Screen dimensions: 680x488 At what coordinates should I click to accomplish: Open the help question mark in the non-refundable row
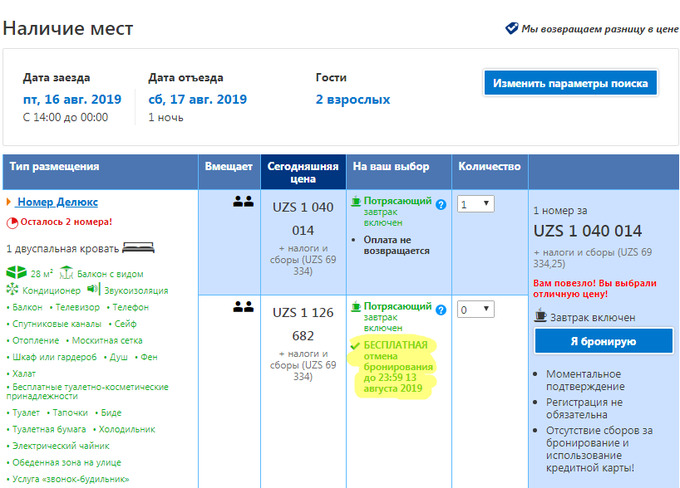pos(440,204)
